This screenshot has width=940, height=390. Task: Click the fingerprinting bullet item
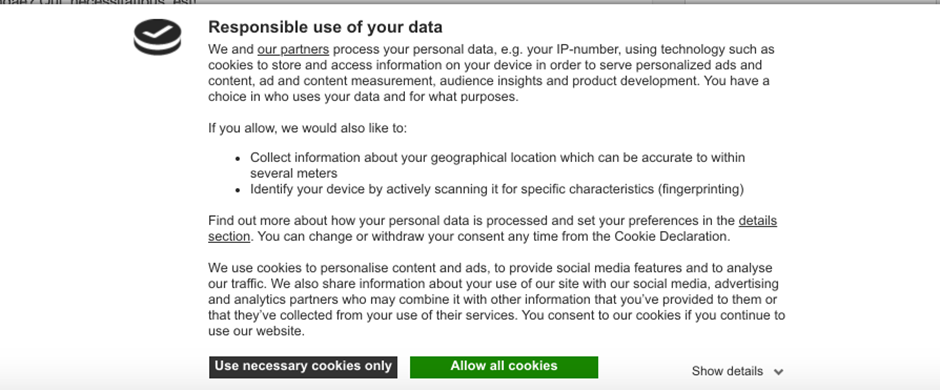click(x=497, y=189)
